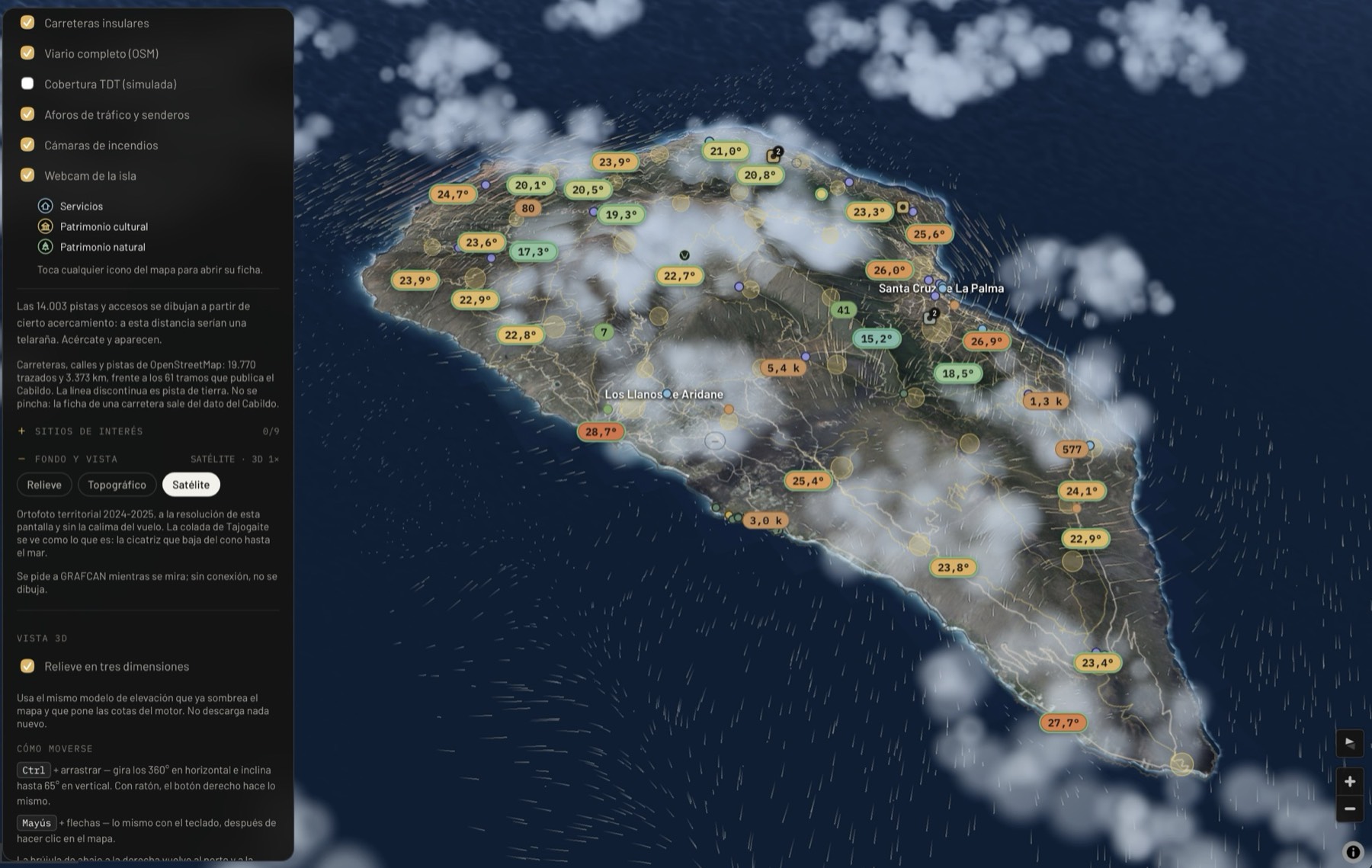Viewport: 1372px width, 868px height.
Task: Enable Cobertura TDT (simulada) layer
Action: (27, 84)
